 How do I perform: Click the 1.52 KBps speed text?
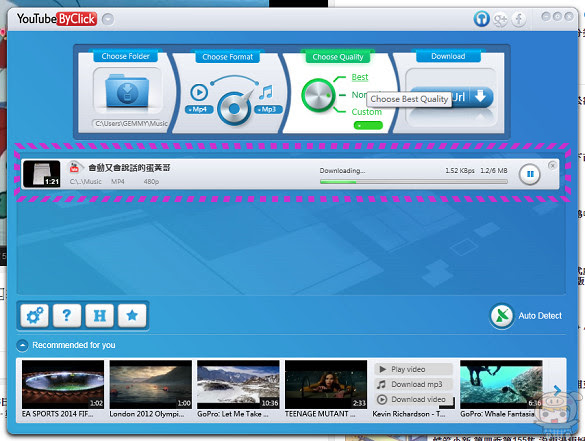pyautogui.click(x=460, y=171)
